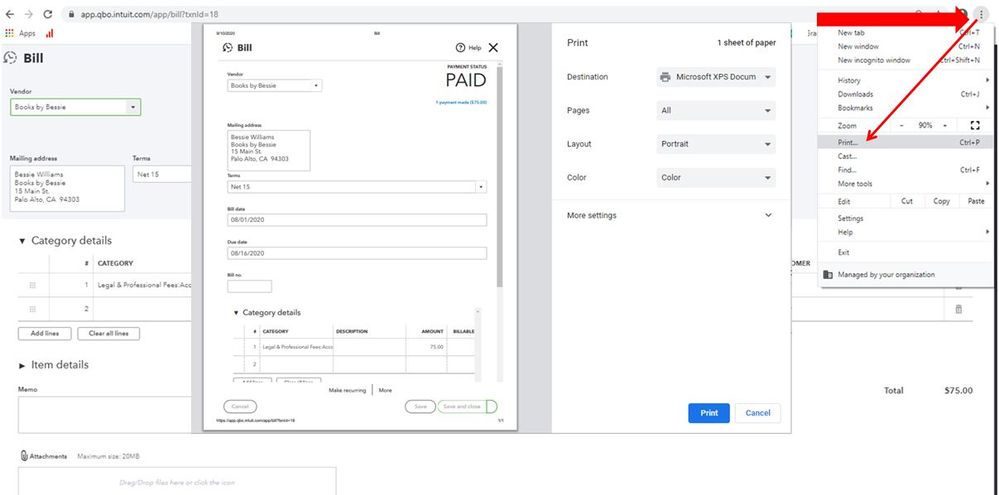Click the Add lines button
The height and width of the screenshot is (495, 999).
tap(45, 334)
